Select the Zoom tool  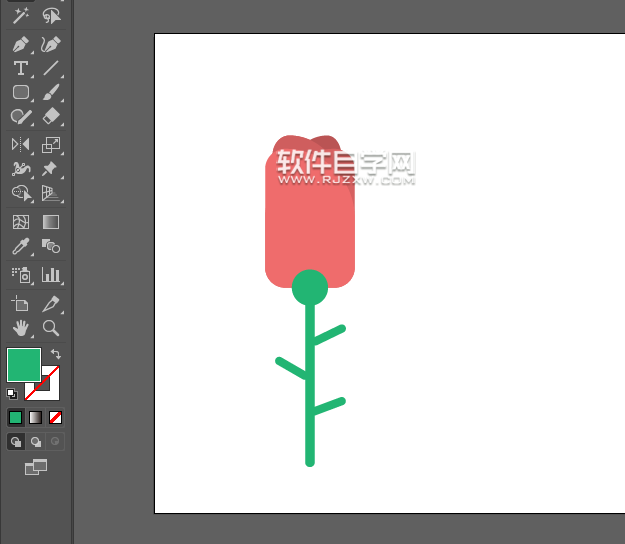pyautogui.click(x=51, y=328)
